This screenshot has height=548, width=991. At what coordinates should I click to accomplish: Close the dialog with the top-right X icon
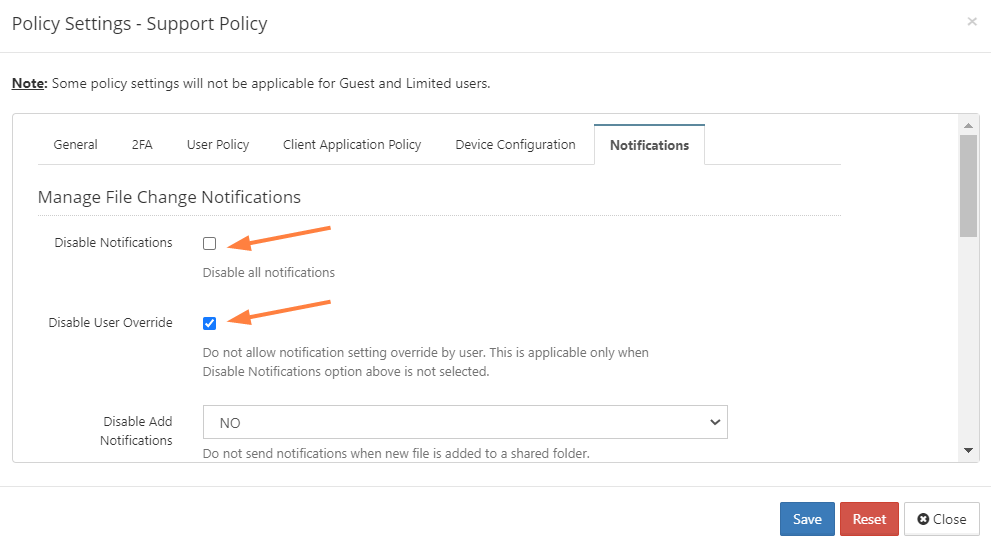pos(971,22)
